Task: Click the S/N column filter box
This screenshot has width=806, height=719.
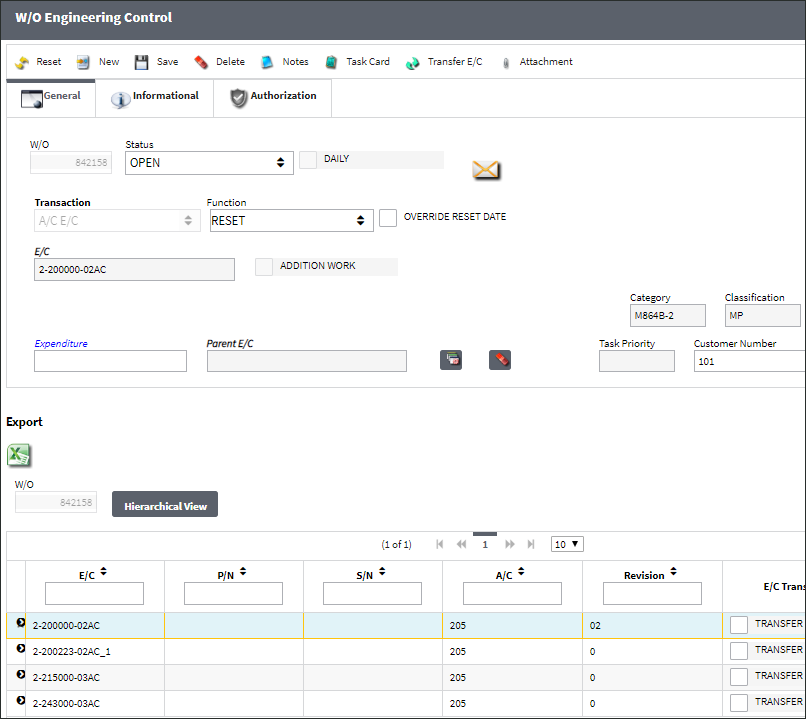Action: pyautogui.click(x=373, y=594)
